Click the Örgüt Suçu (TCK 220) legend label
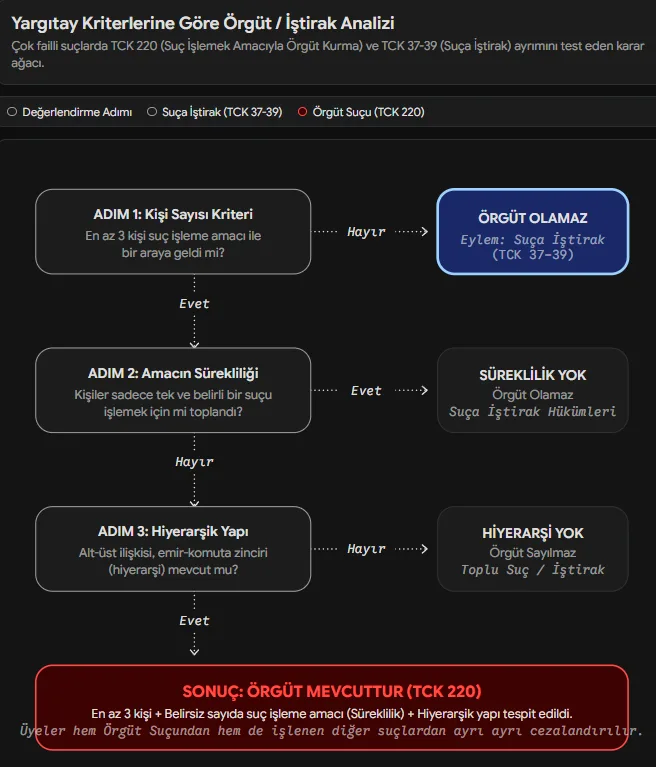Screen dimensions: 656x767 pyautogui.click(x=368, y=112)
